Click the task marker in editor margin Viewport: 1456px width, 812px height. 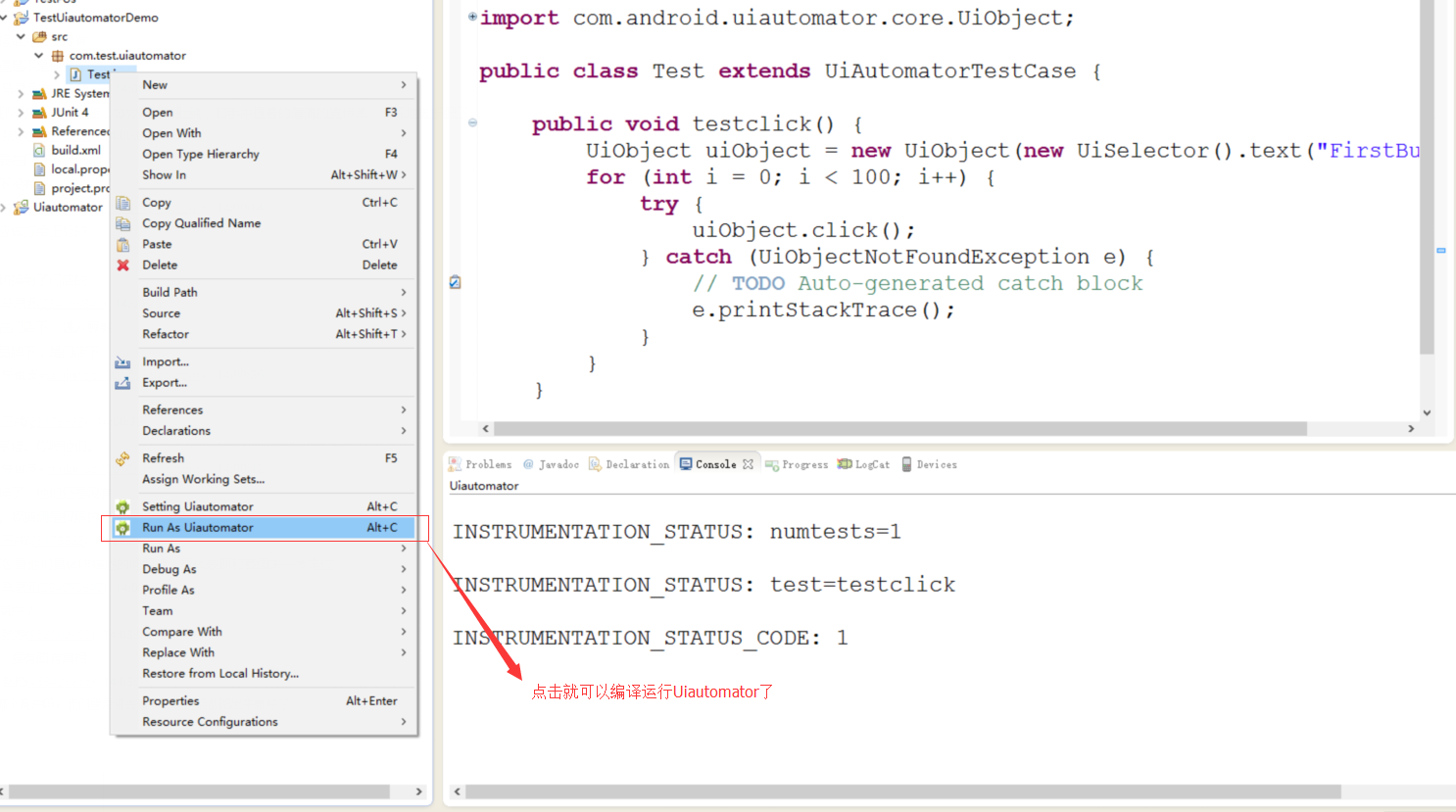point(455,283)
